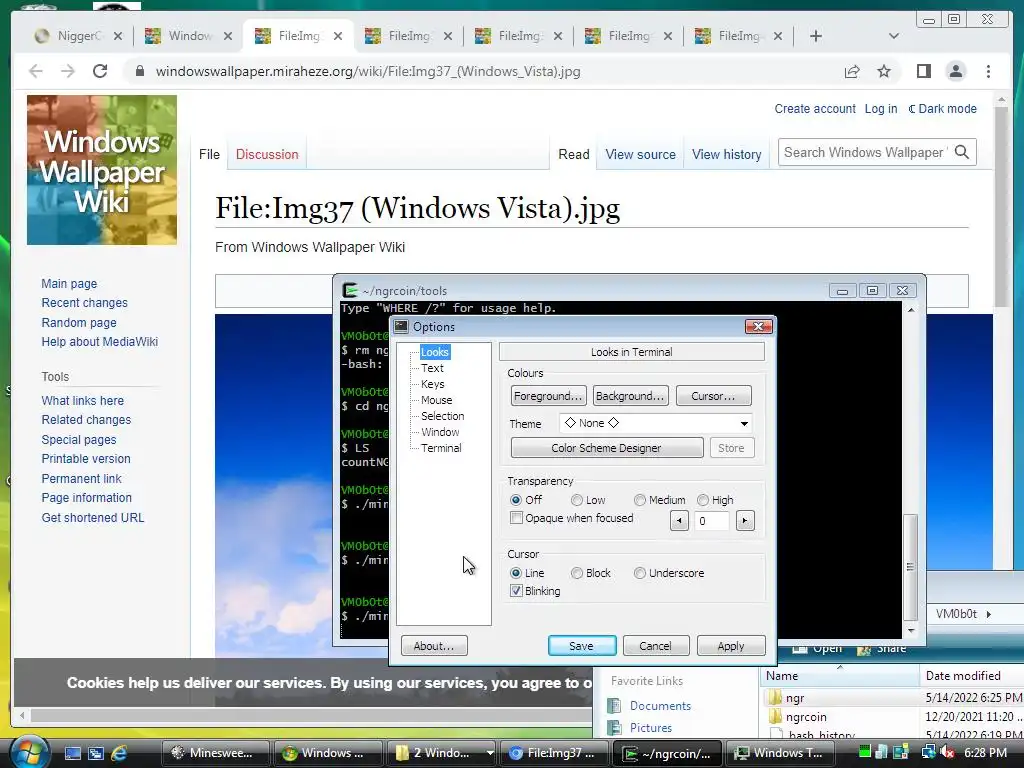Select Block cursor style

click(x=577, y=573)
